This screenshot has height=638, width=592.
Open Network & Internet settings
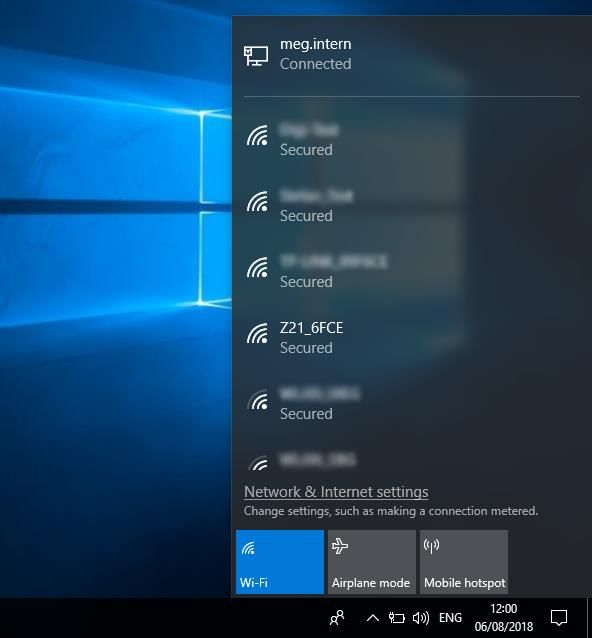point(336,492)
